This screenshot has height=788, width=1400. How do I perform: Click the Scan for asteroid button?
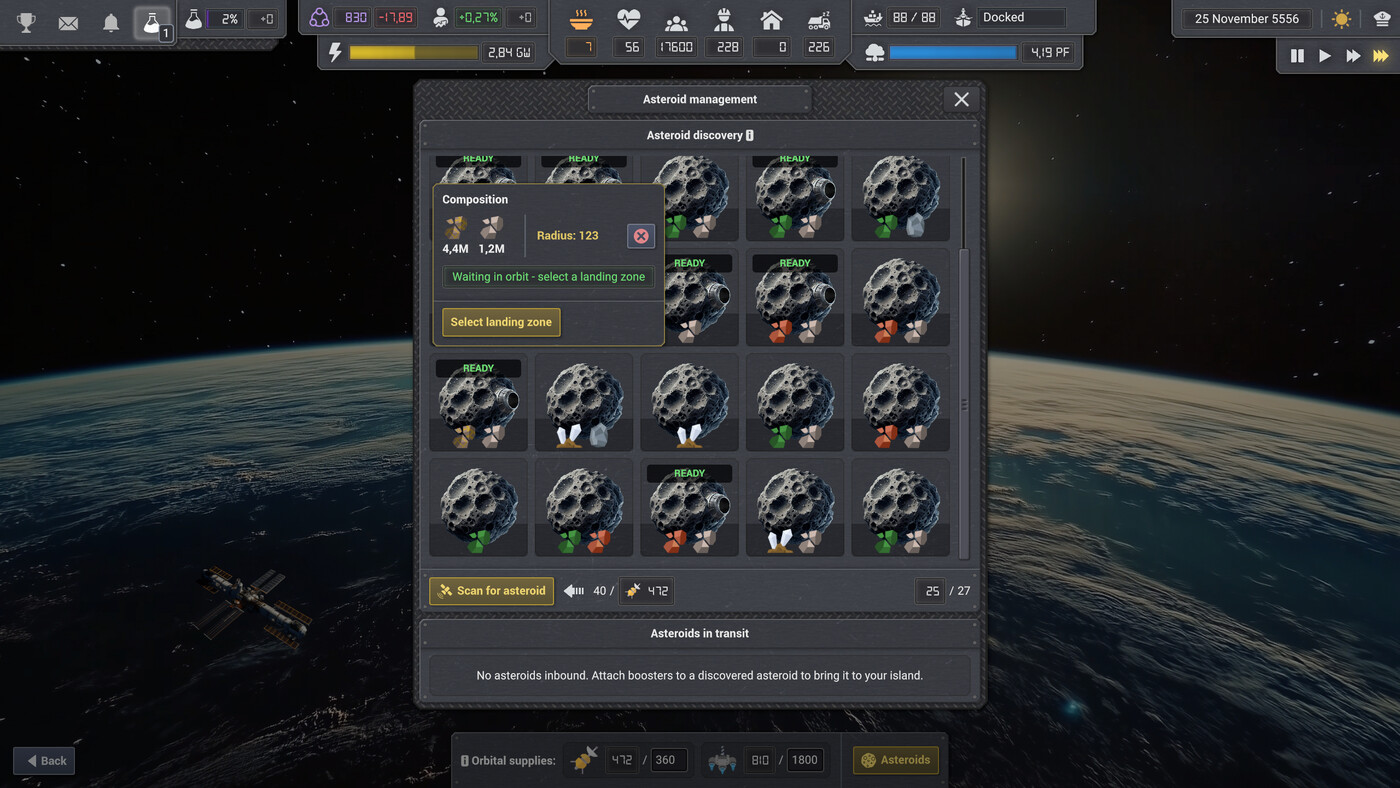pyautogui.click(x=491, y=591)
